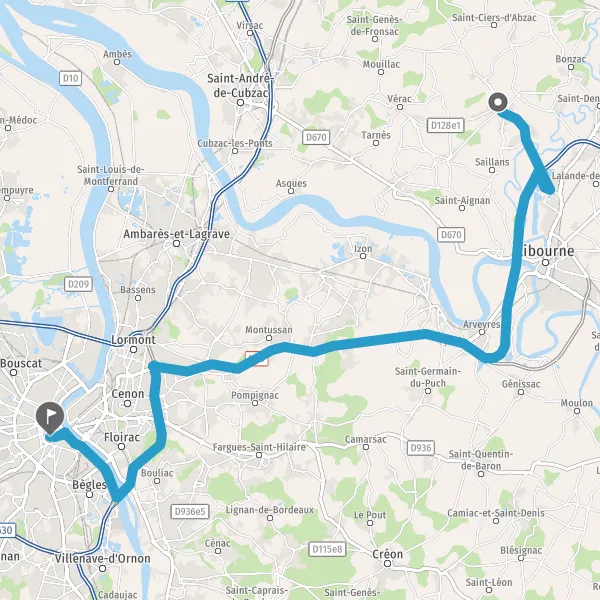Select the Fargues-Saint-Hilaire label

point(259,447)
